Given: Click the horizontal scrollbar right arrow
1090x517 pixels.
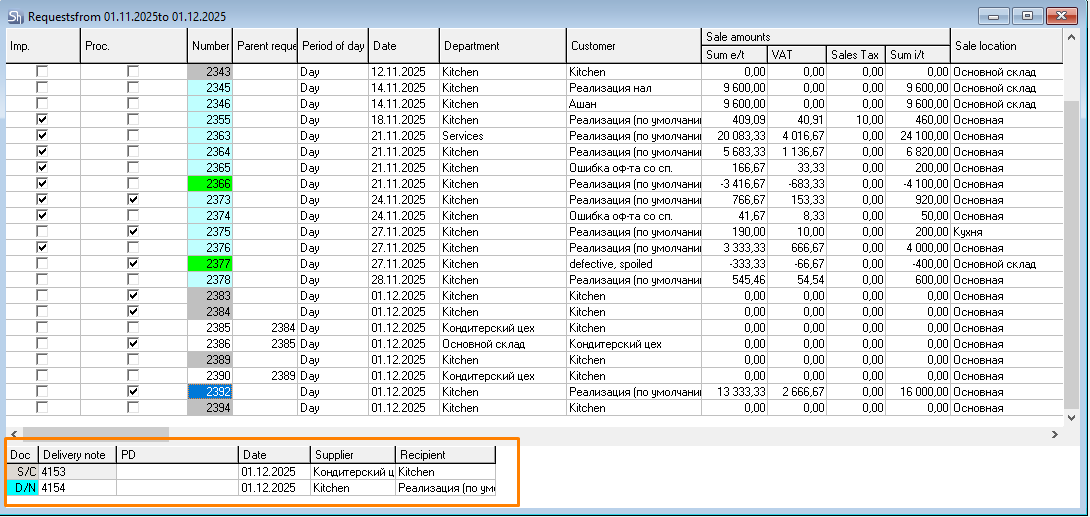Looking at the screenshot, I should (1056, 434).
